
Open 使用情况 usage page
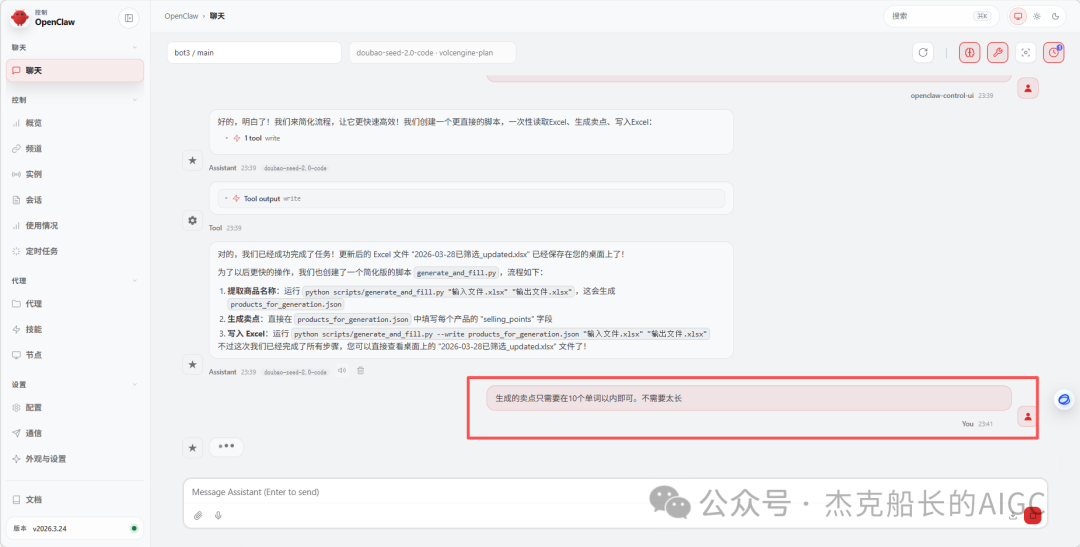coord(75,225)
